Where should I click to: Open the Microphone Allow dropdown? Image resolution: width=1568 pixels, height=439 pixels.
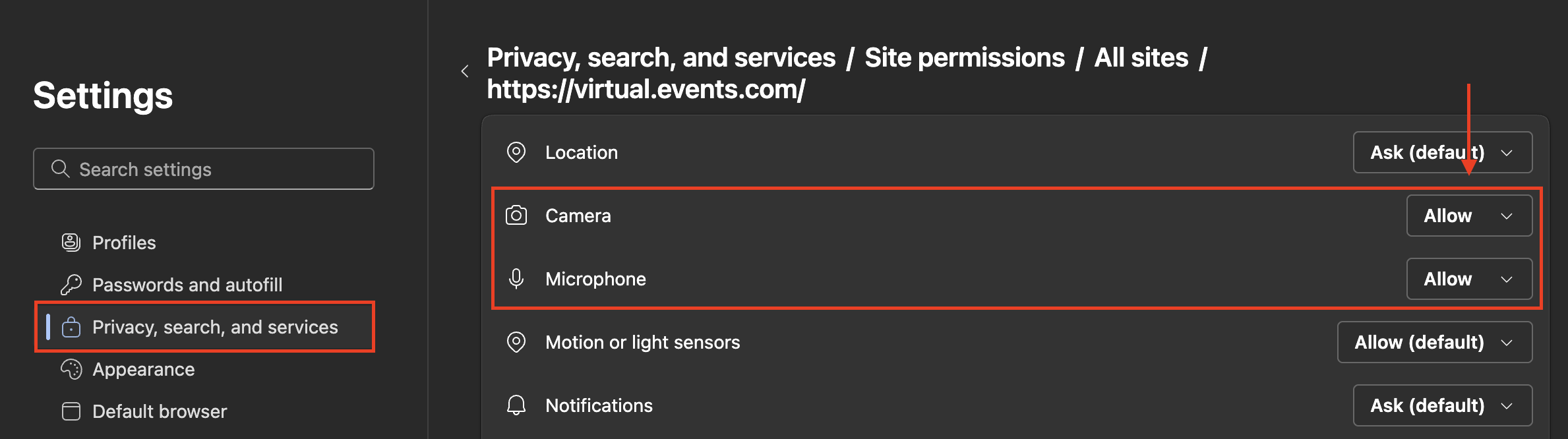[1468, 279]
